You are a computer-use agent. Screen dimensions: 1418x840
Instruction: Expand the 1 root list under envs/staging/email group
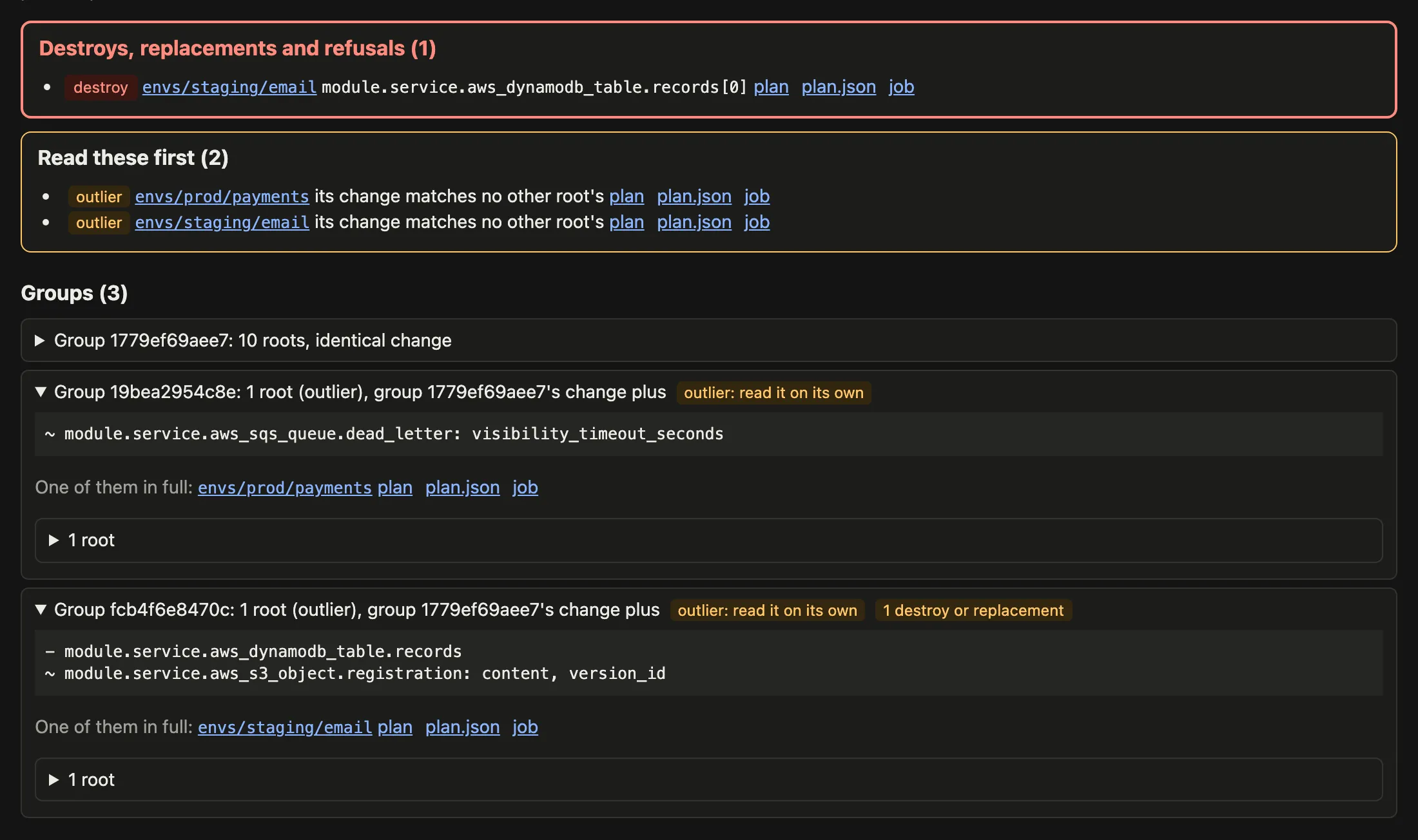click(708, 779)
